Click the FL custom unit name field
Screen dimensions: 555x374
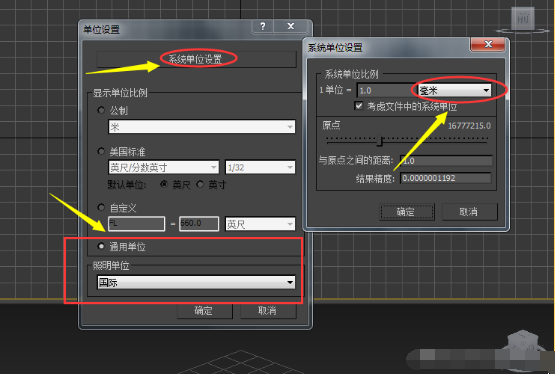click(x=137, y=224)
